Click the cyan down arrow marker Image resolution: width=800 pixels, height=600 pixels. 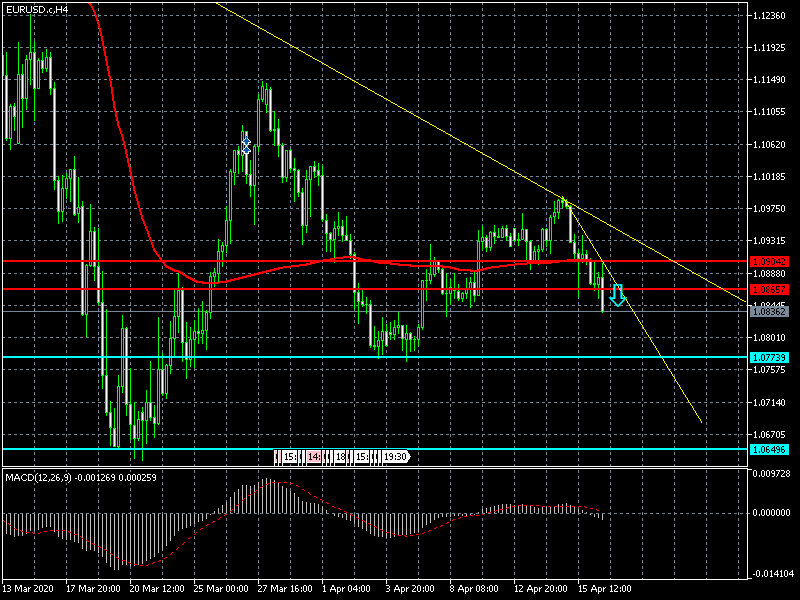[618, 295]
